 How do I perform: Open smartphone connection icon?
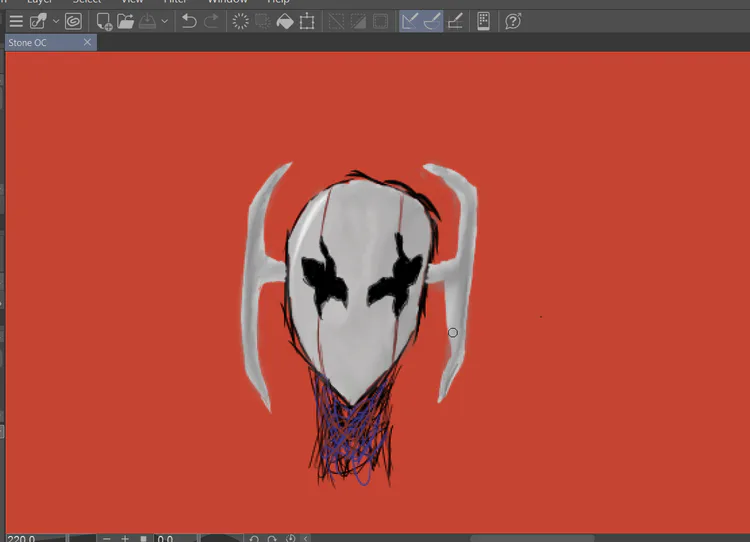[x=484, y=21]
